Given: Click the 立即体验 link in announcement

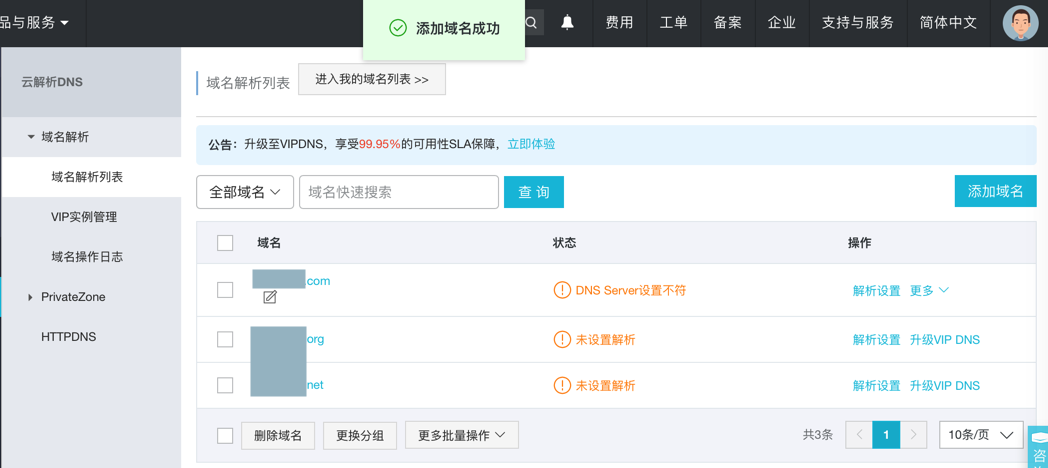Looking at the screenshot, I should [x=531, y=144].
